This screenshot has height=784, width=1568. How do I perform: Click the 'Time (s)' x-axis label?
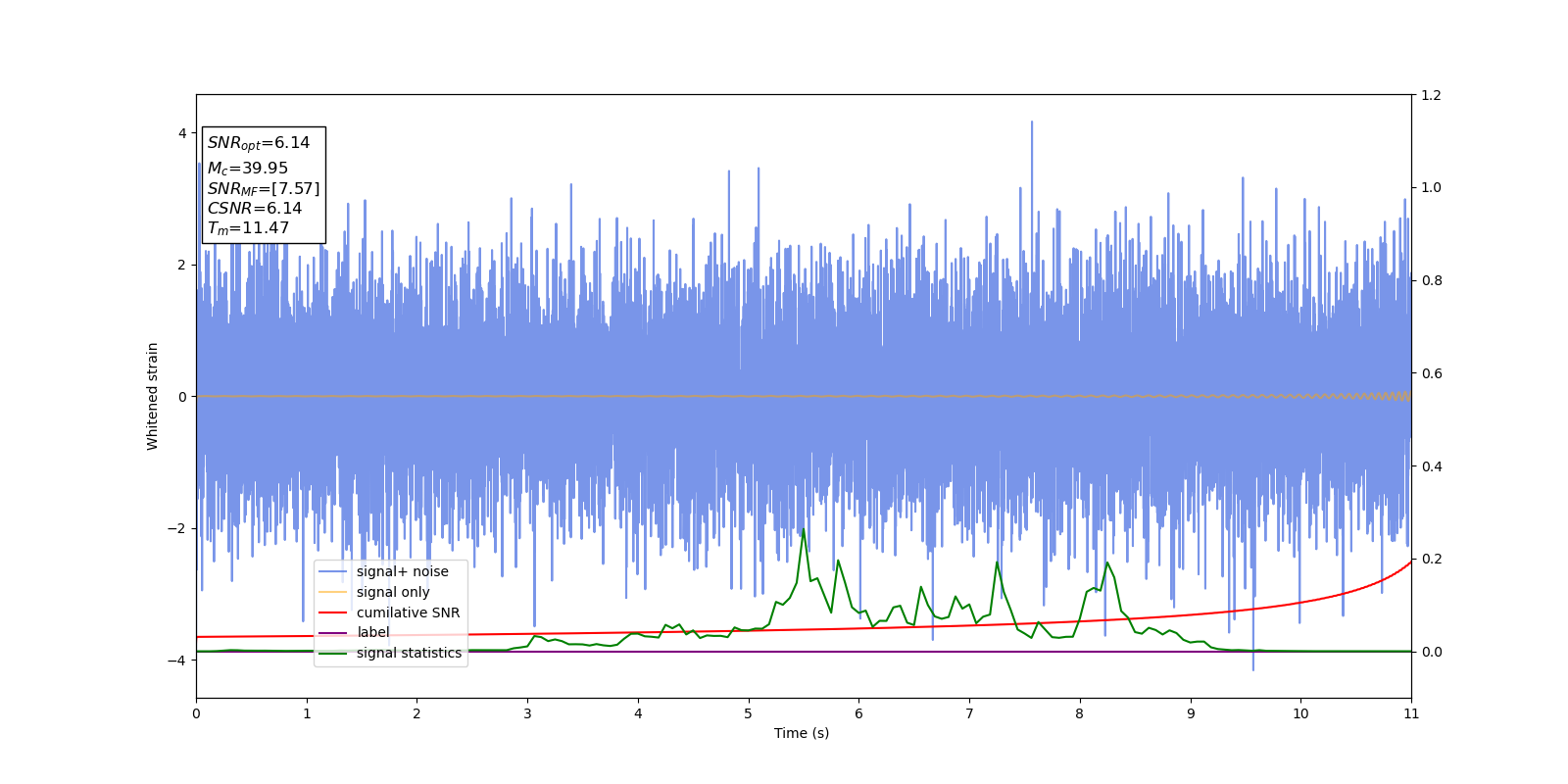pos(802,733)
